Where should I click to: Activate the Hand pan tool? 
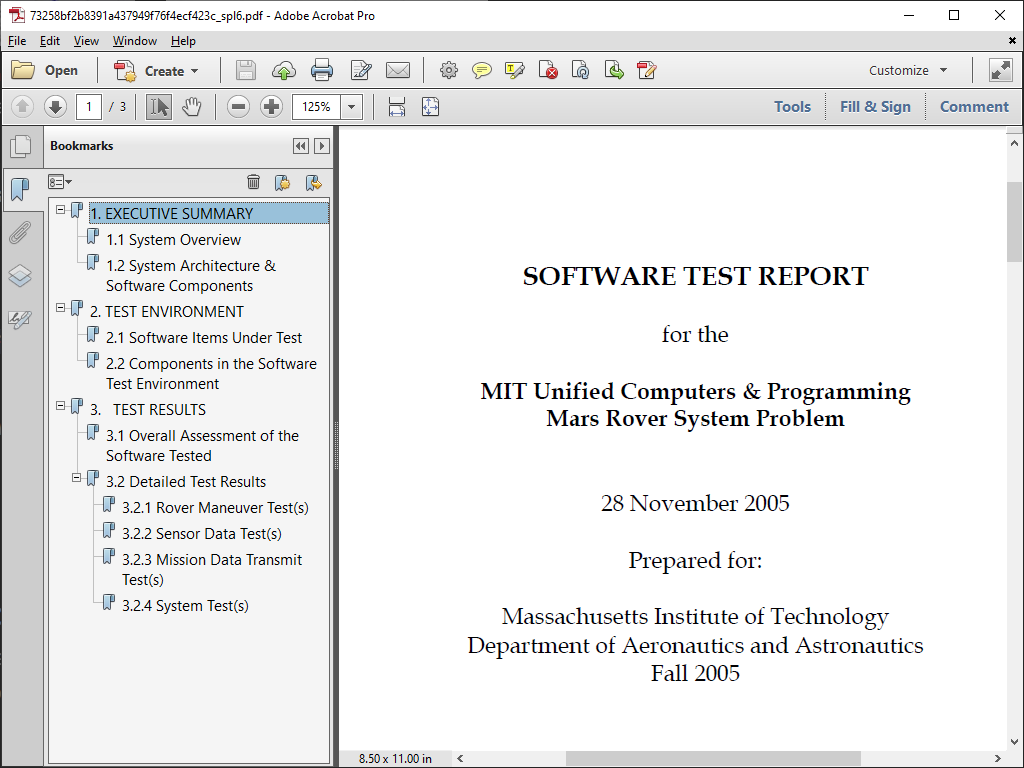click(191, 106)
